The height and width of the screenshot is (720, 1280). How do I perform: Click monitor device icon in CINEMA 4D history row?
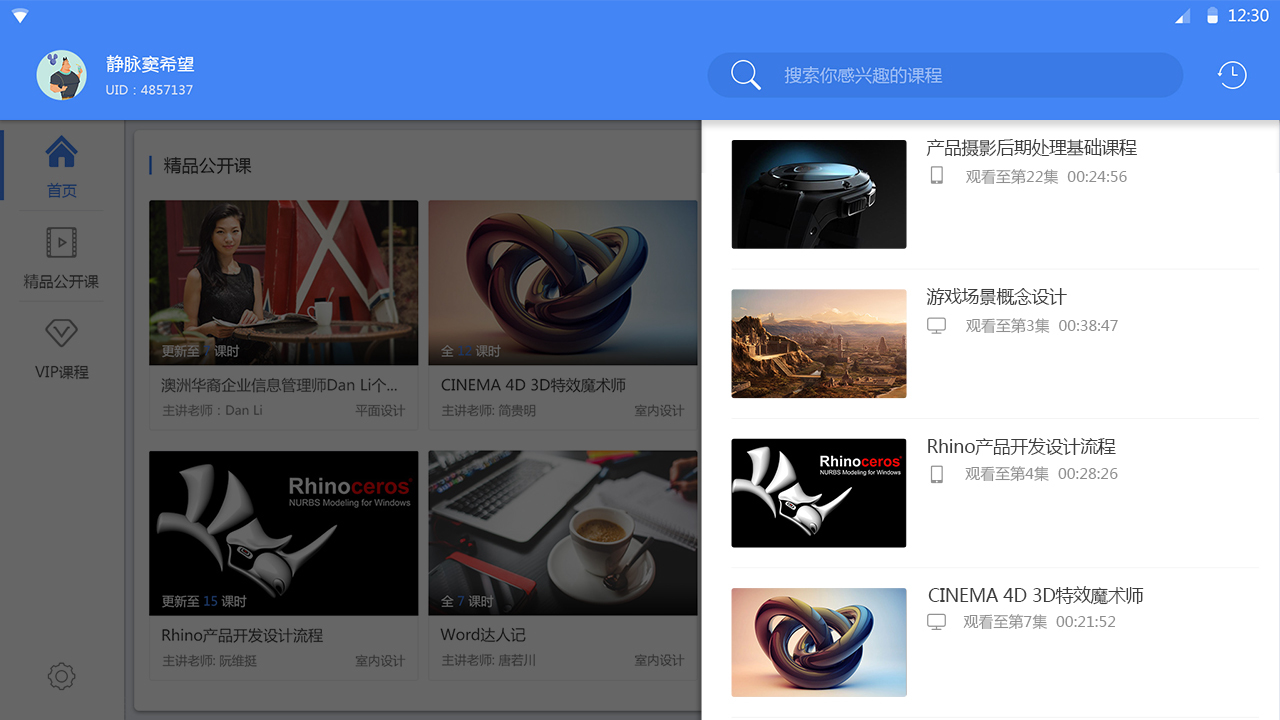937,622
